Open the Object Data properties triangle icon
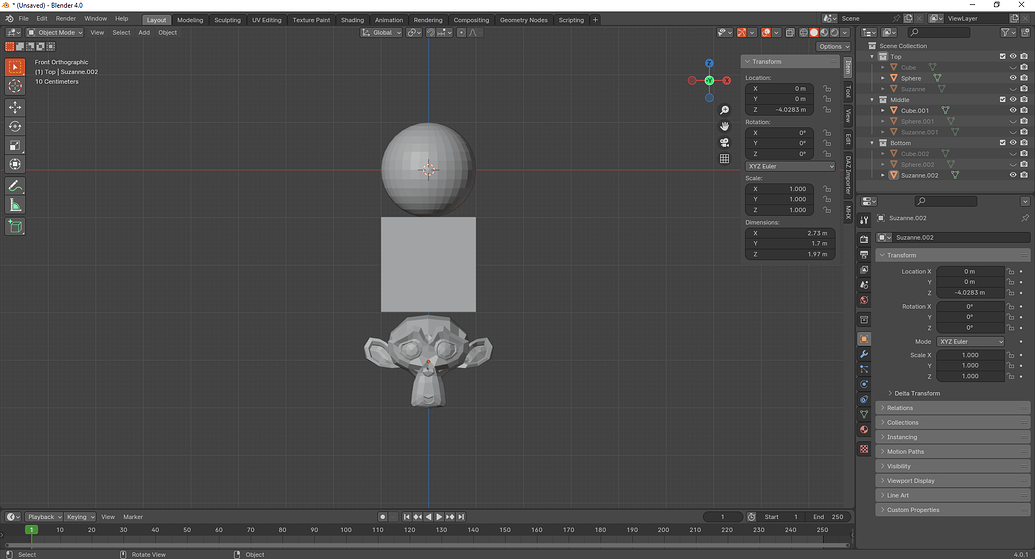Image resolution: width=1035 pixels, height=559 pixels. tap(864, 414)
